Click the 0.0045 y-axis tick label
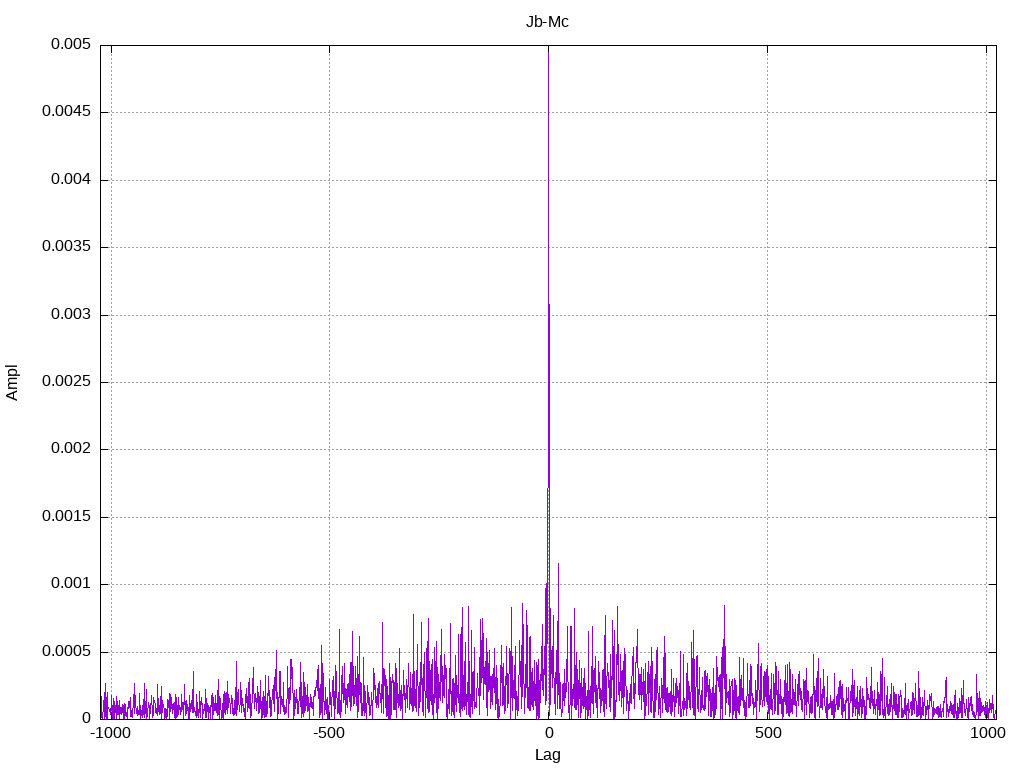Viewport: 1024px width, 768px height. 66,112
